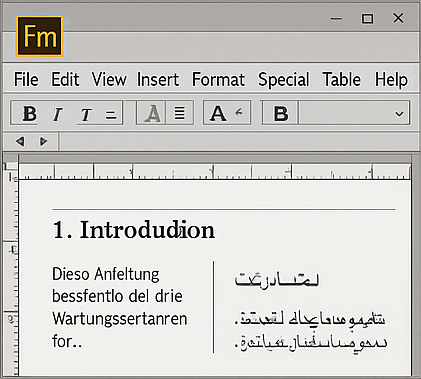The width and height of the screenshot is (421, 379).
Task: Click the right-pointing triangle arrow
Action: [x=43, y=141]
